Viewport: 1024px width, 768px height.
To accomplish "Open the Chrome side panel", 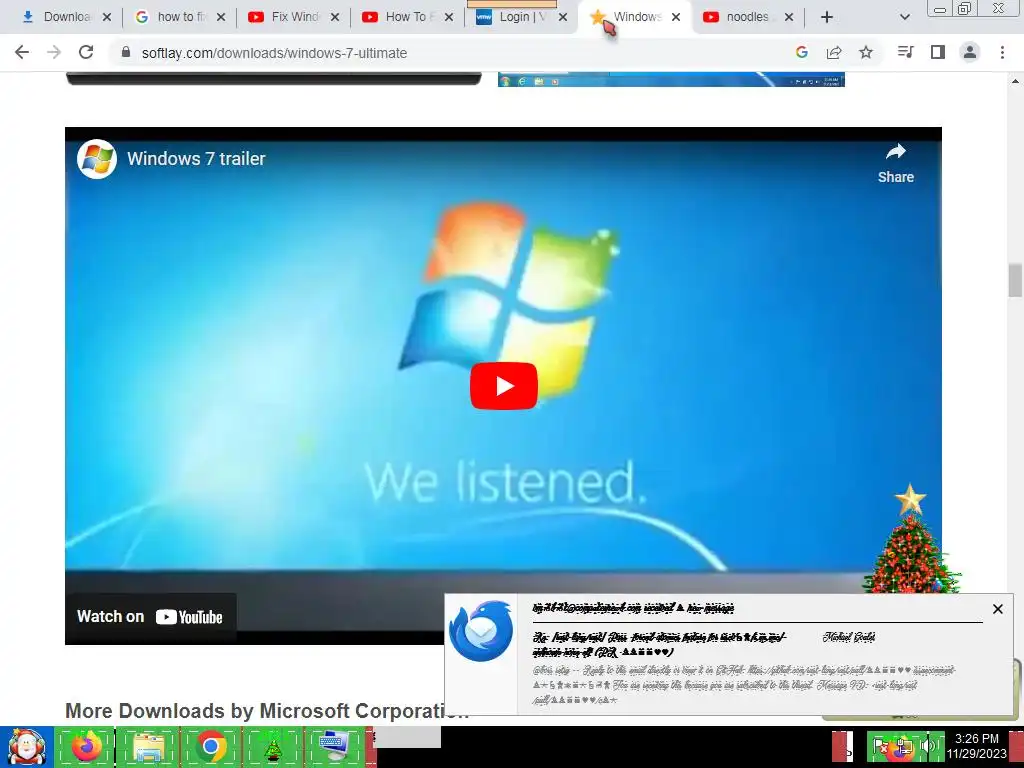I will pos(938,52).
